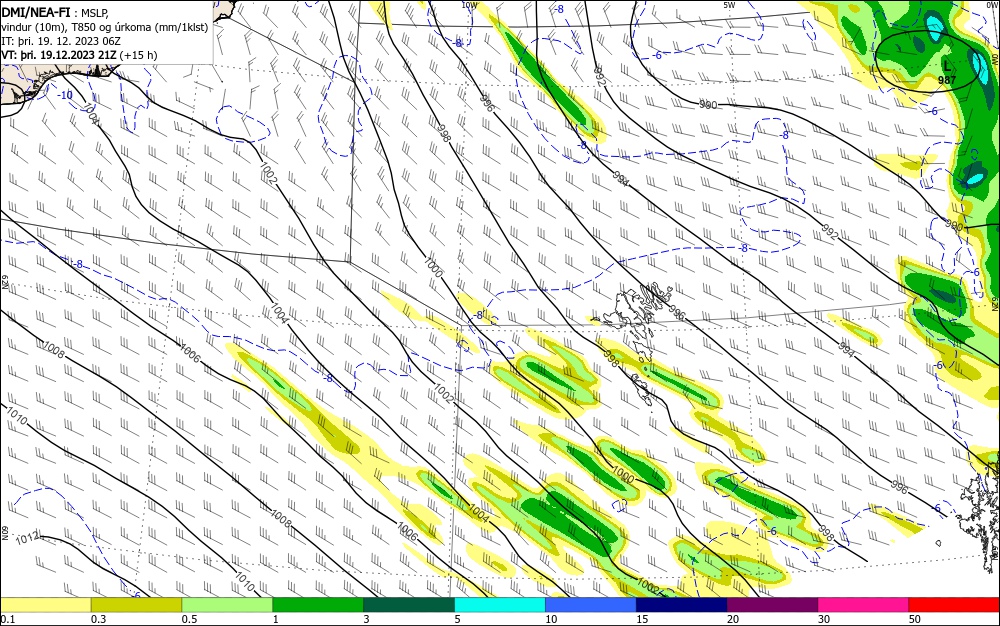The image size is (1000, 626).
Task: Click the '1012' isobar label
Action: [27, 539]
